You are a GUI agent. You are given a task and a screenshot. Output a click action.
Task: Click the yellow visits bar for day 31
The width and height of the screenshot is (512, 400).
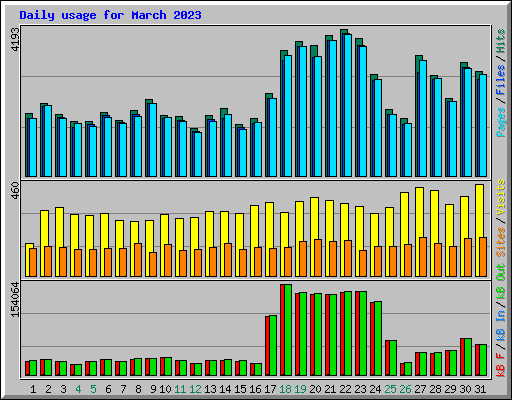pyautogui.click(x=479, y=211)
